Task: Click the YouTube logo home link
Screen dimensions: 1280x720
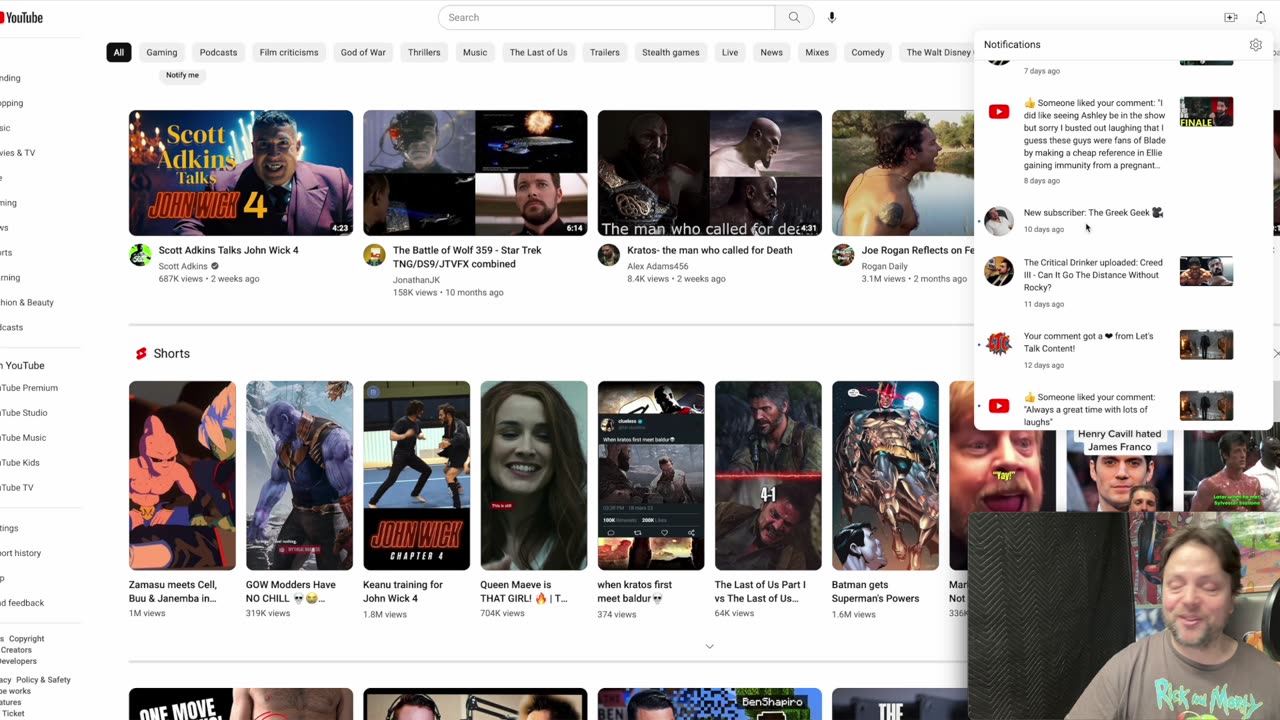Action: coord(21,17)
